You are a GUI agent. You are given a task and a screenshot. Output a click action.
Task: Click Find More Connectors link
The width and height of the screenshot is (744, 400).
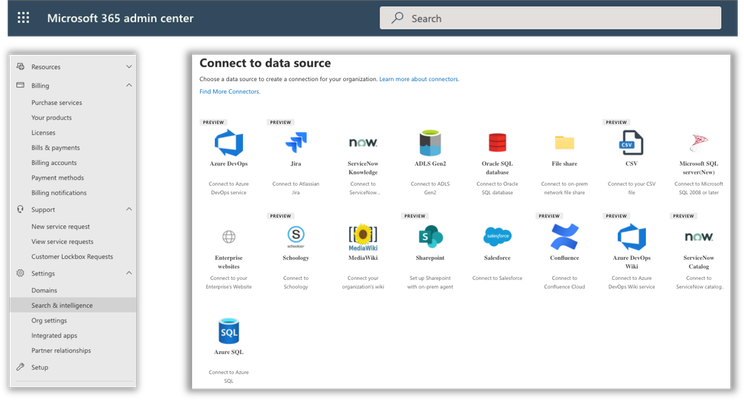230,91
